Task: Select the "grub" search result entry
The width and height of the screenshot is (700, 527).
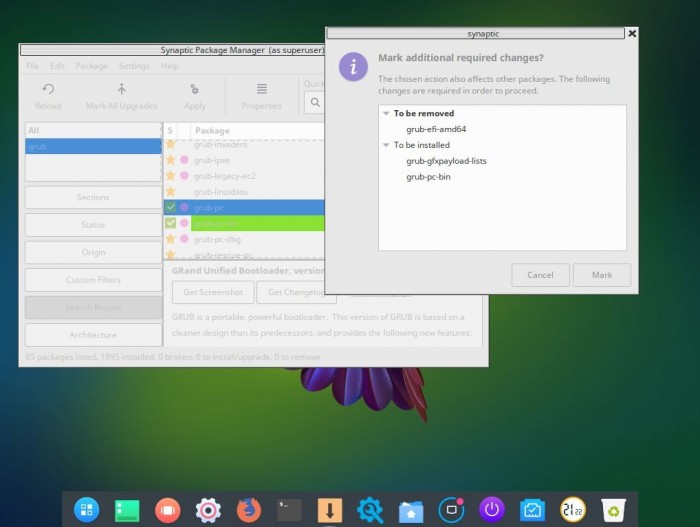Action: click(x=93, y=146)
